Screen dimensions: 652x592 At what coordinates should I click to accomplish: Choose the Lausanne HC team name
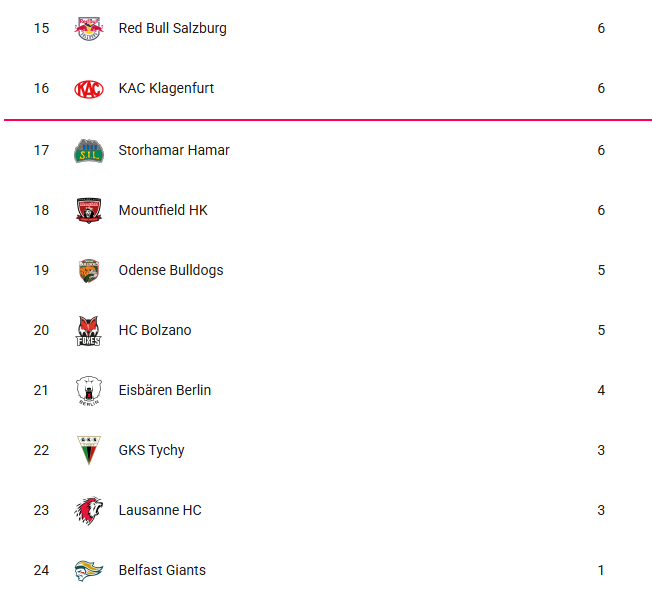coord(159,510)
